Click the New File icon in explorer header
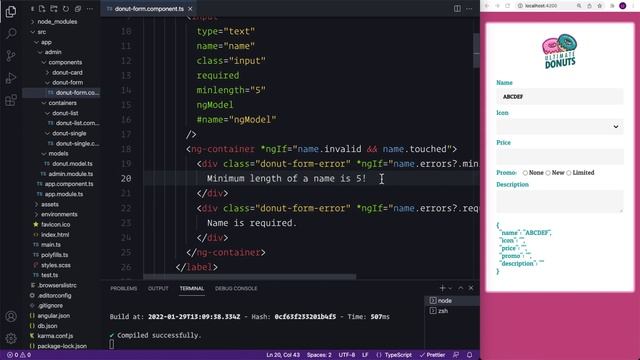Screen dimensions: 640x360 point(42,9)
